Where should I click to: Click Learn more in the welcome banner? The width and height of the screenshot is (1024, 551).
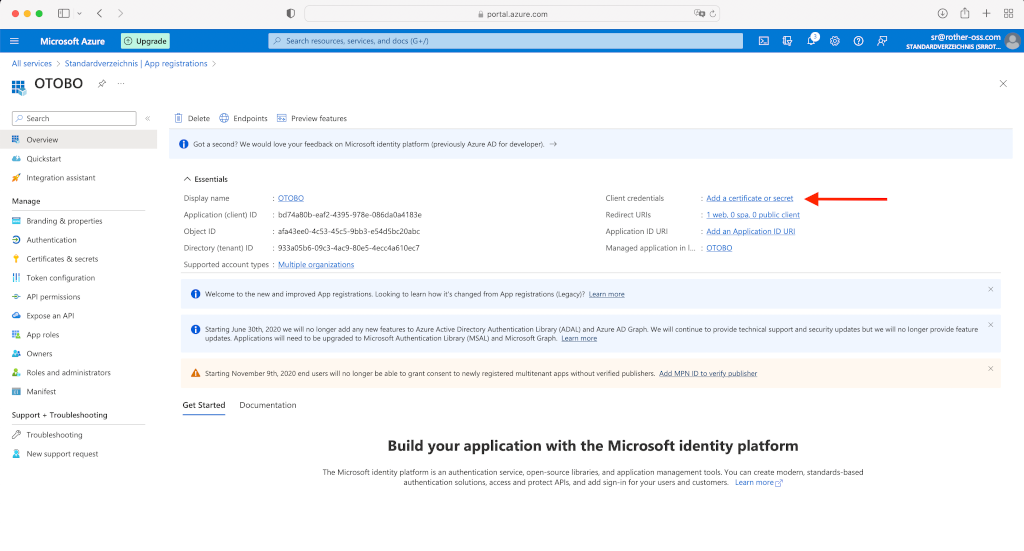coord(606,294)
